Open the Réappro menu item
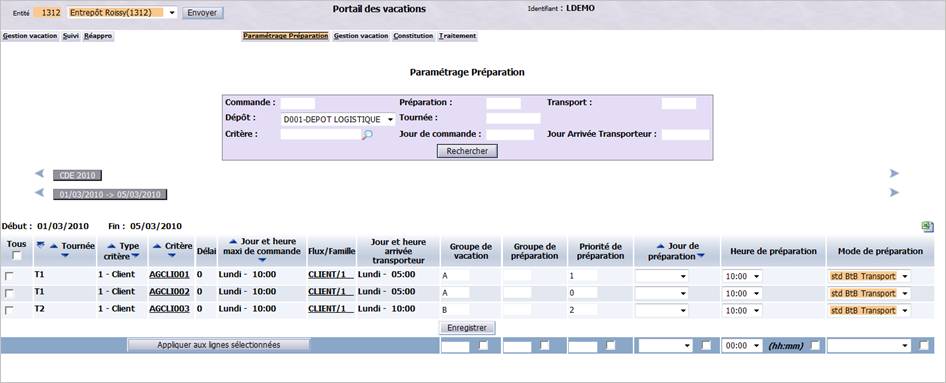 point(98,36)
